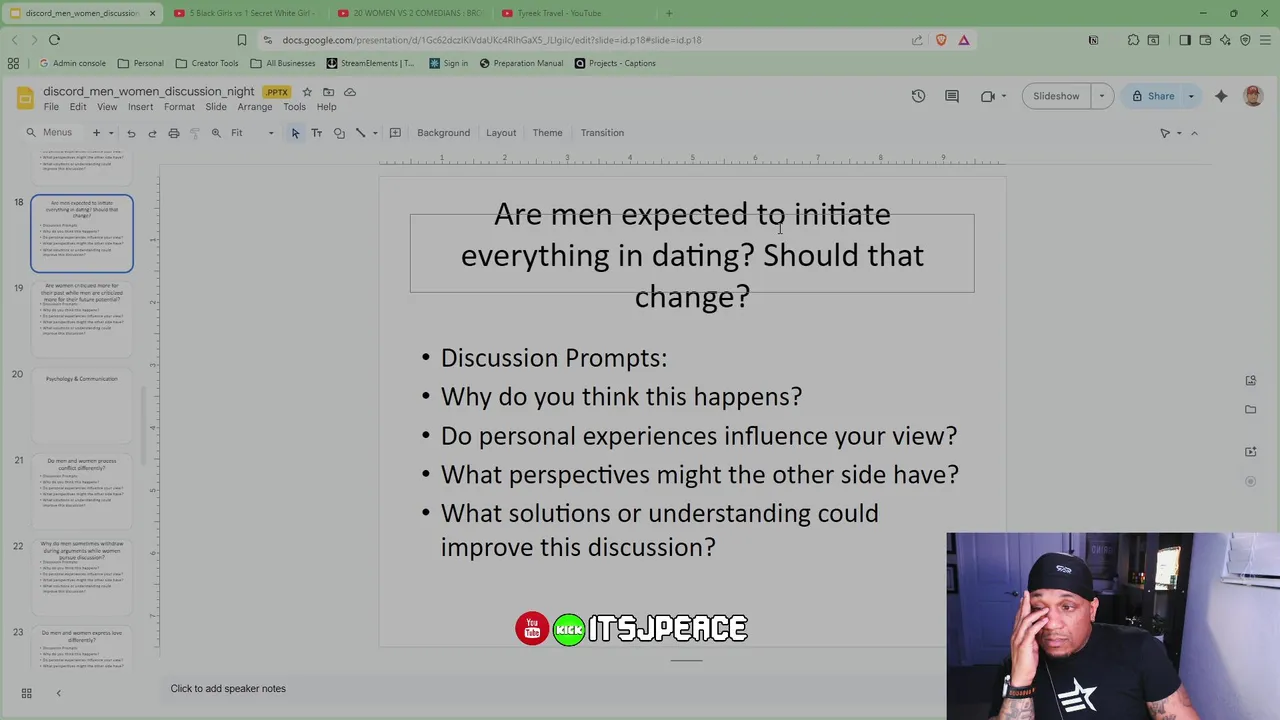Open the Arrange menu
1280x720 pixels.
pyautogui.click(x=255, y=107)
